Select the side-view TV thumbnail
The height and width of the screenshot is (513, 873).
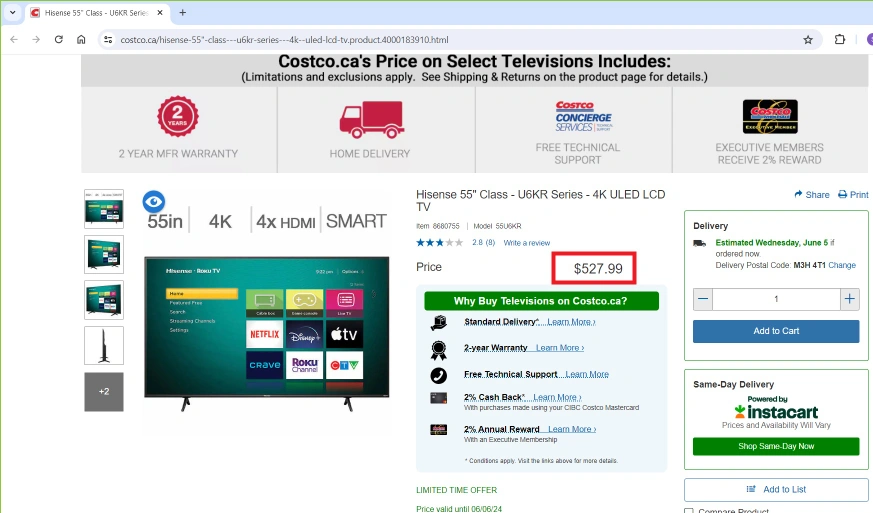(104, 345)
